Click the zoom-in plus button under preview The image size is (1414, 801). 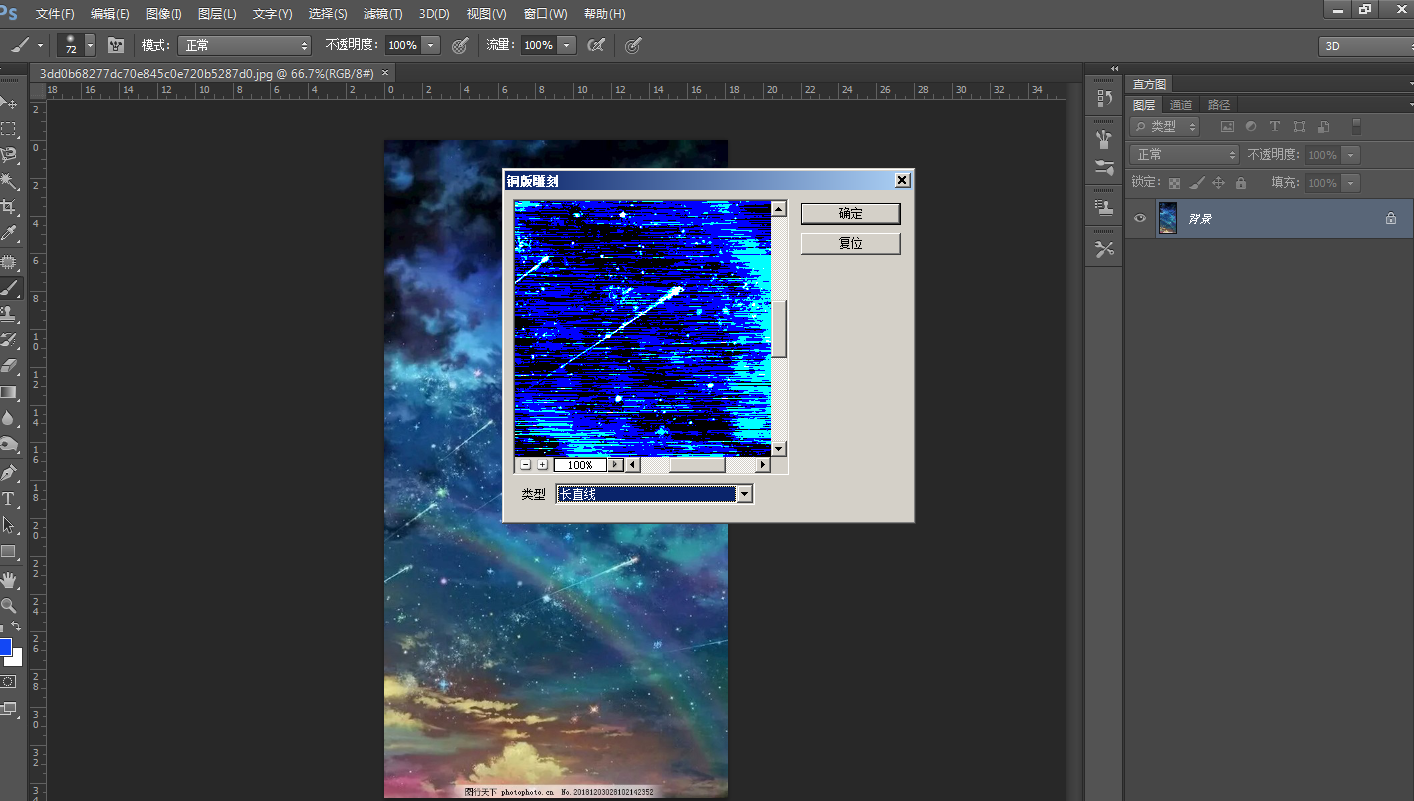[x=542, y=465]
